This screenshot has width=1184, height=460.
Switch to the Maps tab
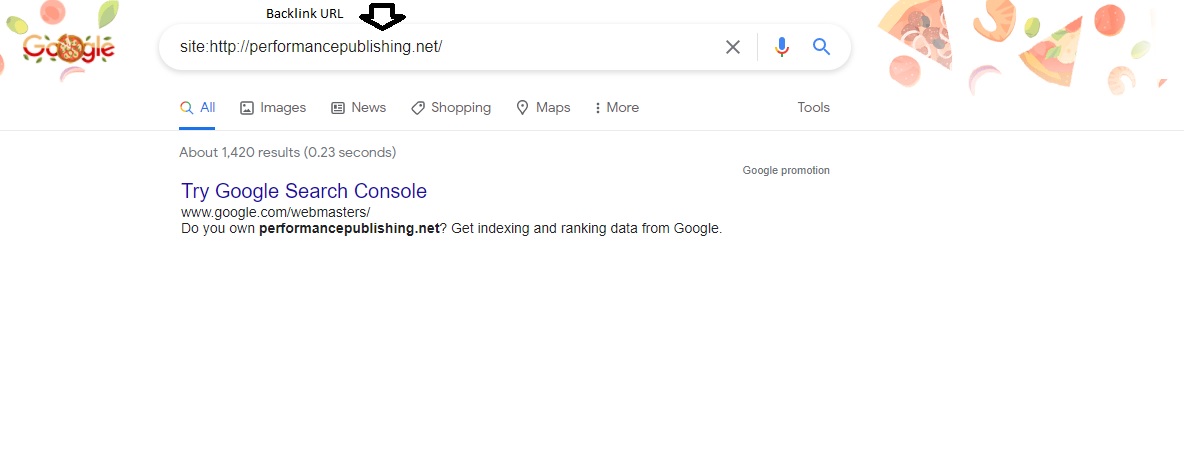pyautogui.click(x=543, y=108)
